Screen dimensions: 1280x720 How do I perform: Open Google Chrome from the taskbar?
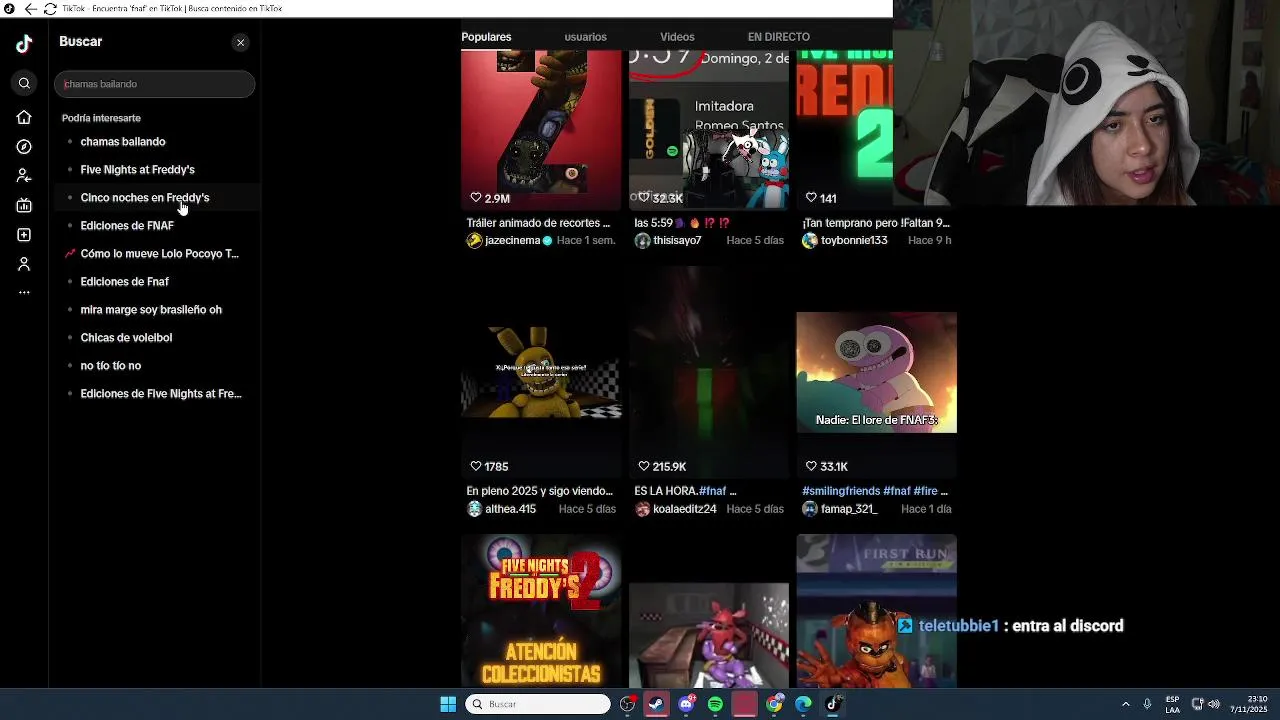pos(774,704)
